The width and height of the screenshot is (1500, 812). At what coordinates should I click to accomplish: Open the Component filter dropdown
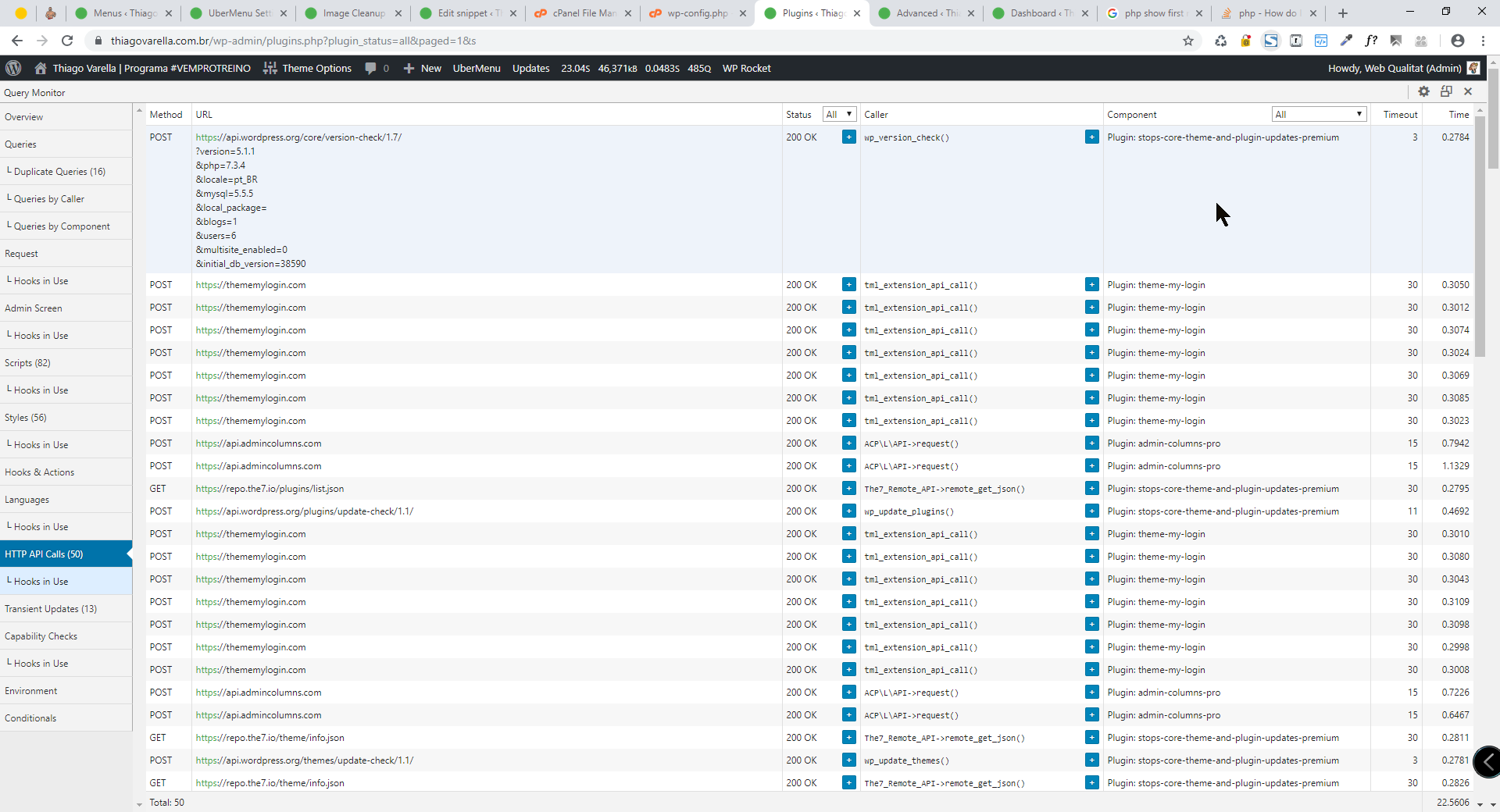click(x=1318, y=114)
